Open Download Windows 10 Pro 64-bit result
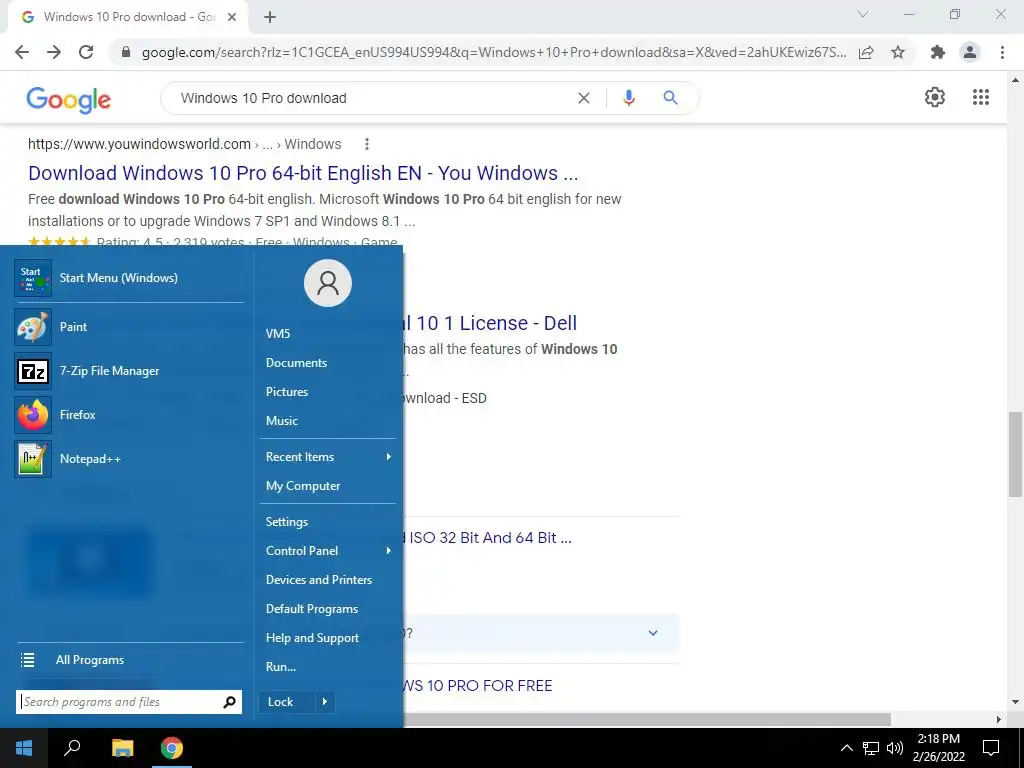 pyautogui.click(x=303, y=173)
